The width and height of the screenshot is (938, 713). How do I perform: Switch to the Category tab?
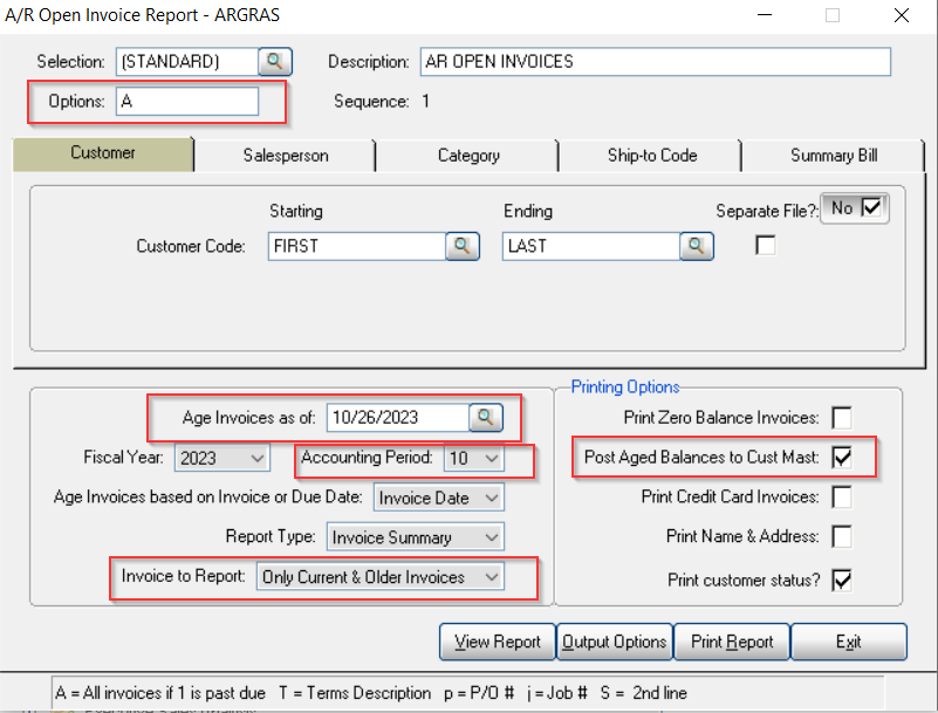tap(468, 156)
